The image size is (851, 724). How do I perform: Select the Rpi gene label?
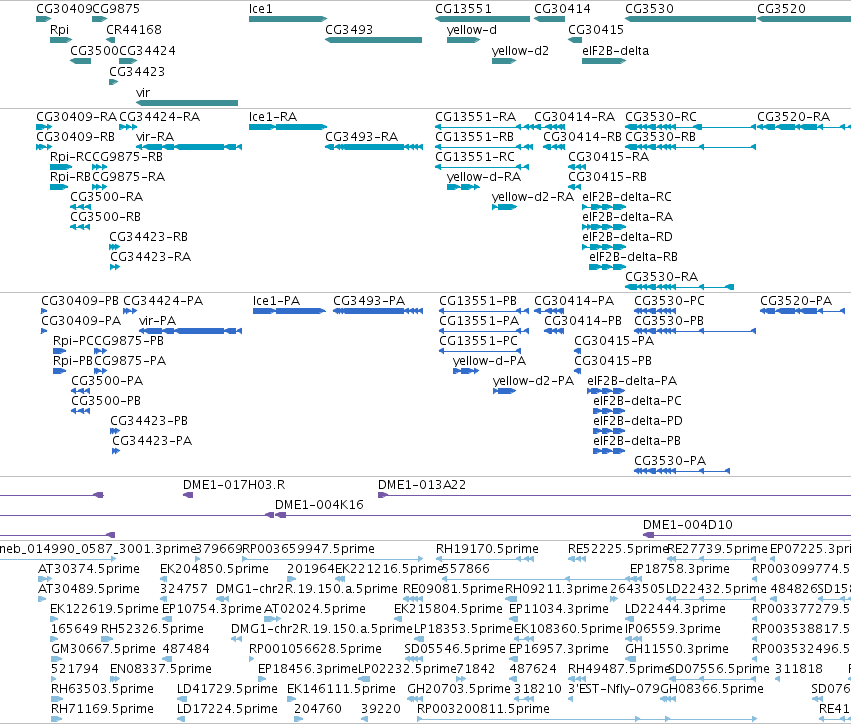point(59,30)
